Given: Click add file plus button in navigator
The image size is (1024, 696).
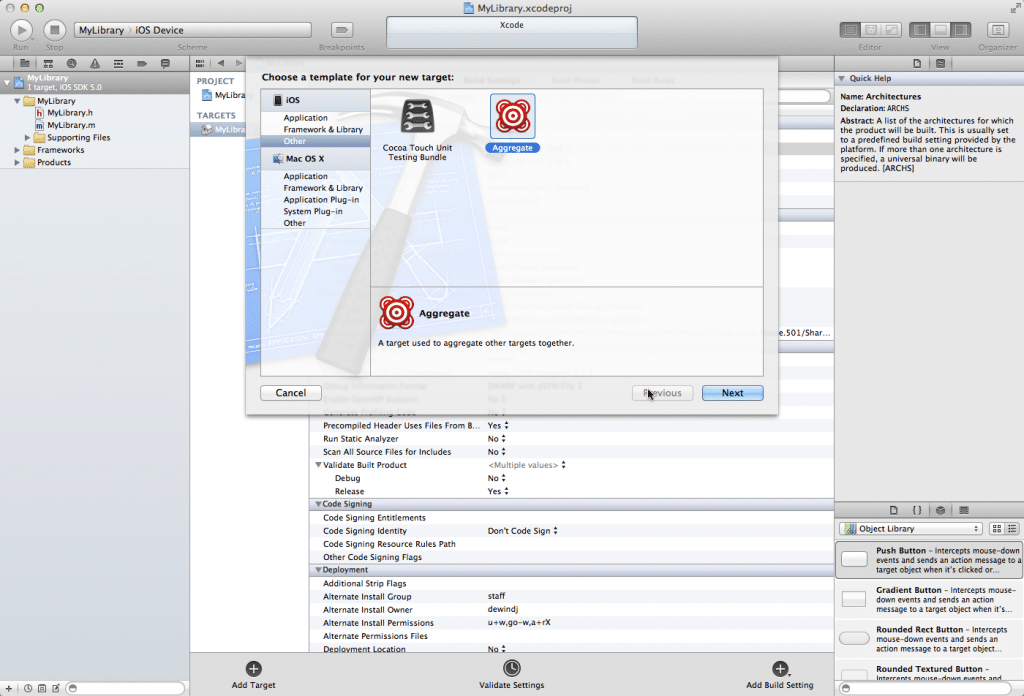Looking at the screenshot, I should pos(8,688).
